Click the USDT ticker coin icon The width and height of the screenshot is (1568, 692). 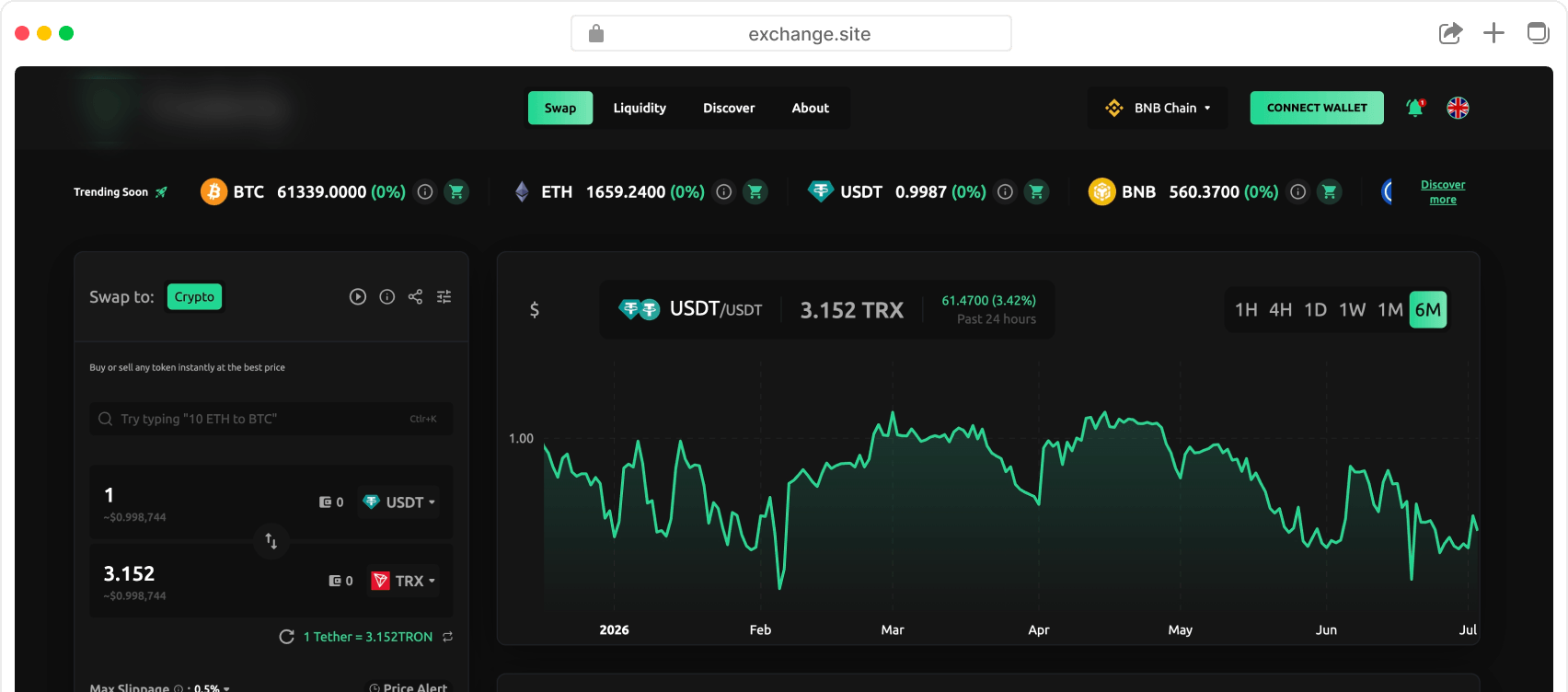point(820,191)
